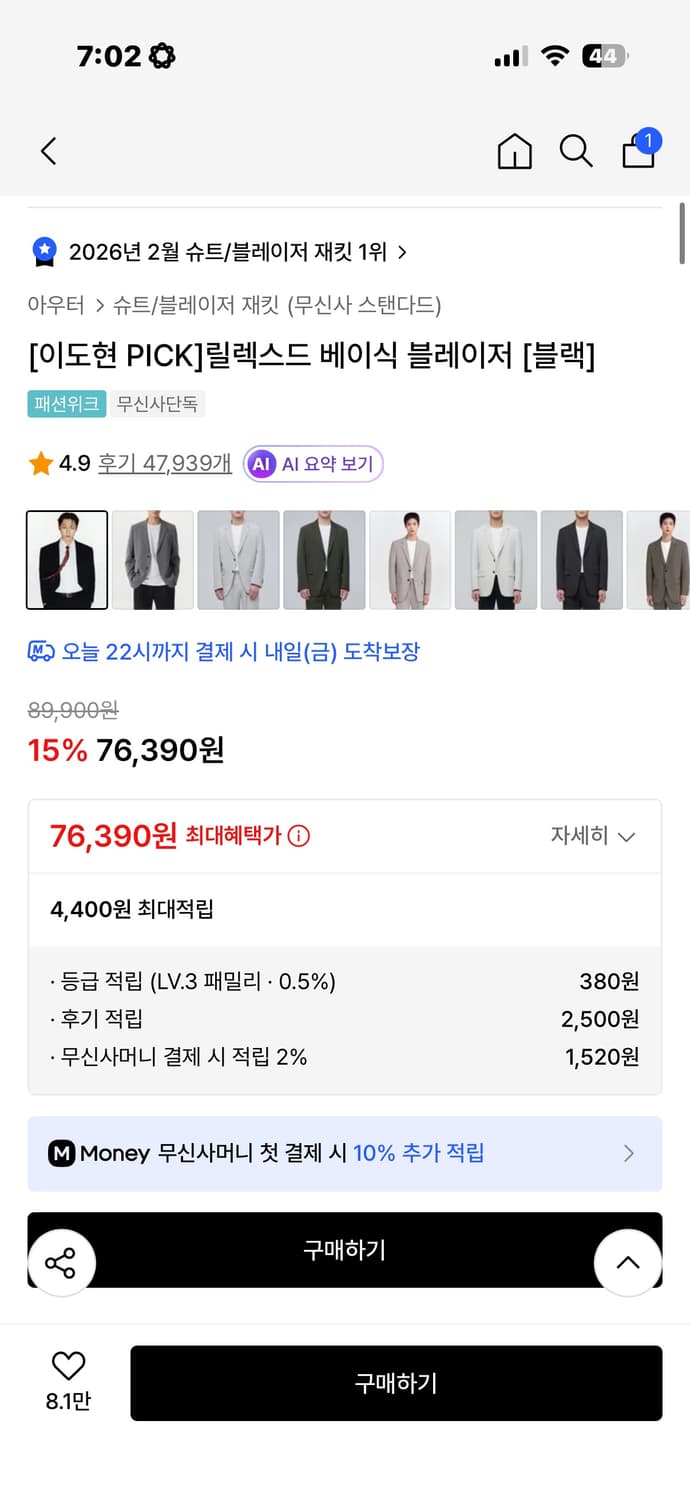Tap the 패션위크 tag
The image size is (690, 1500).
[x=66, y=404]
